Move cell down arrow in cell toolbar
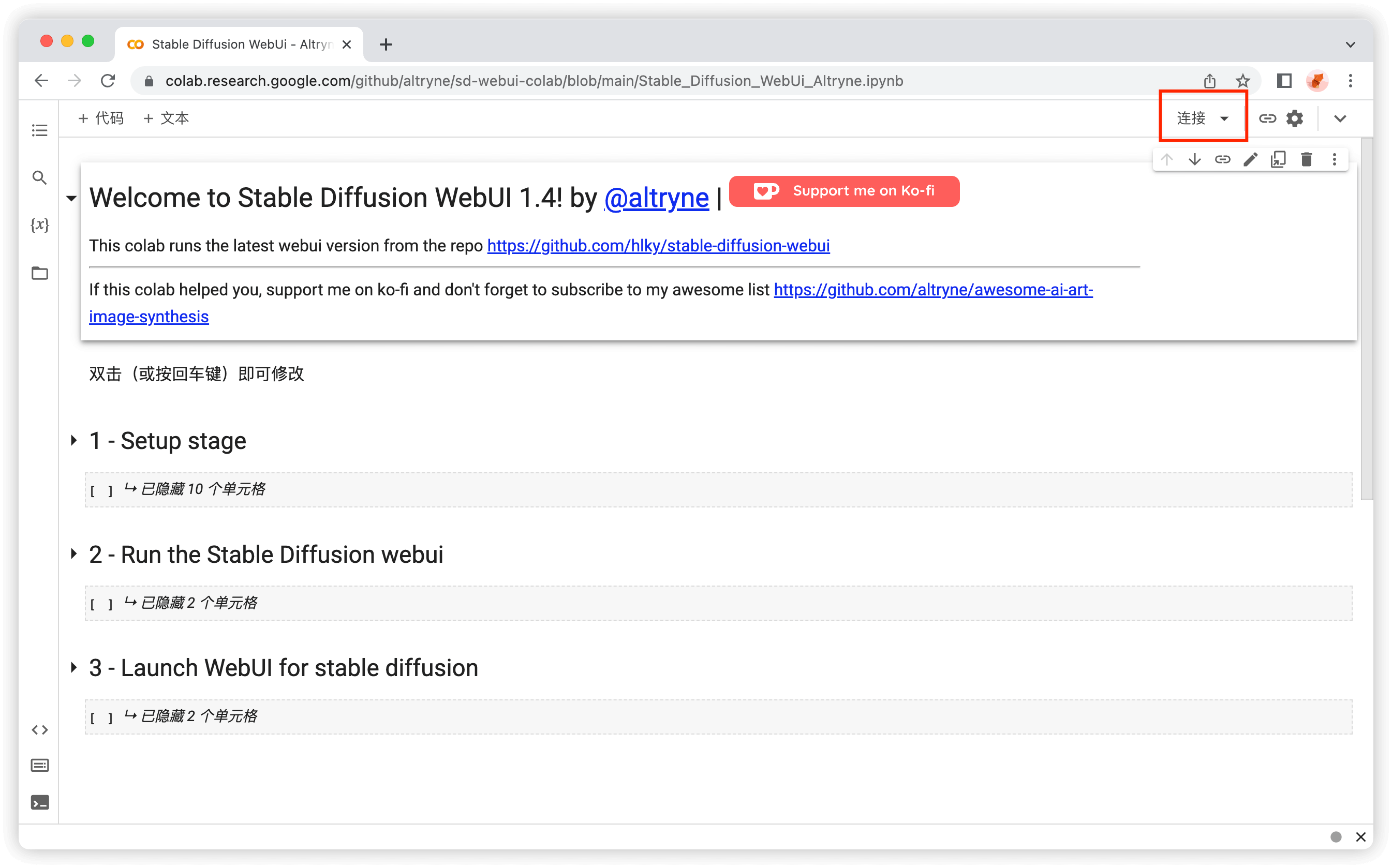 1195,160
